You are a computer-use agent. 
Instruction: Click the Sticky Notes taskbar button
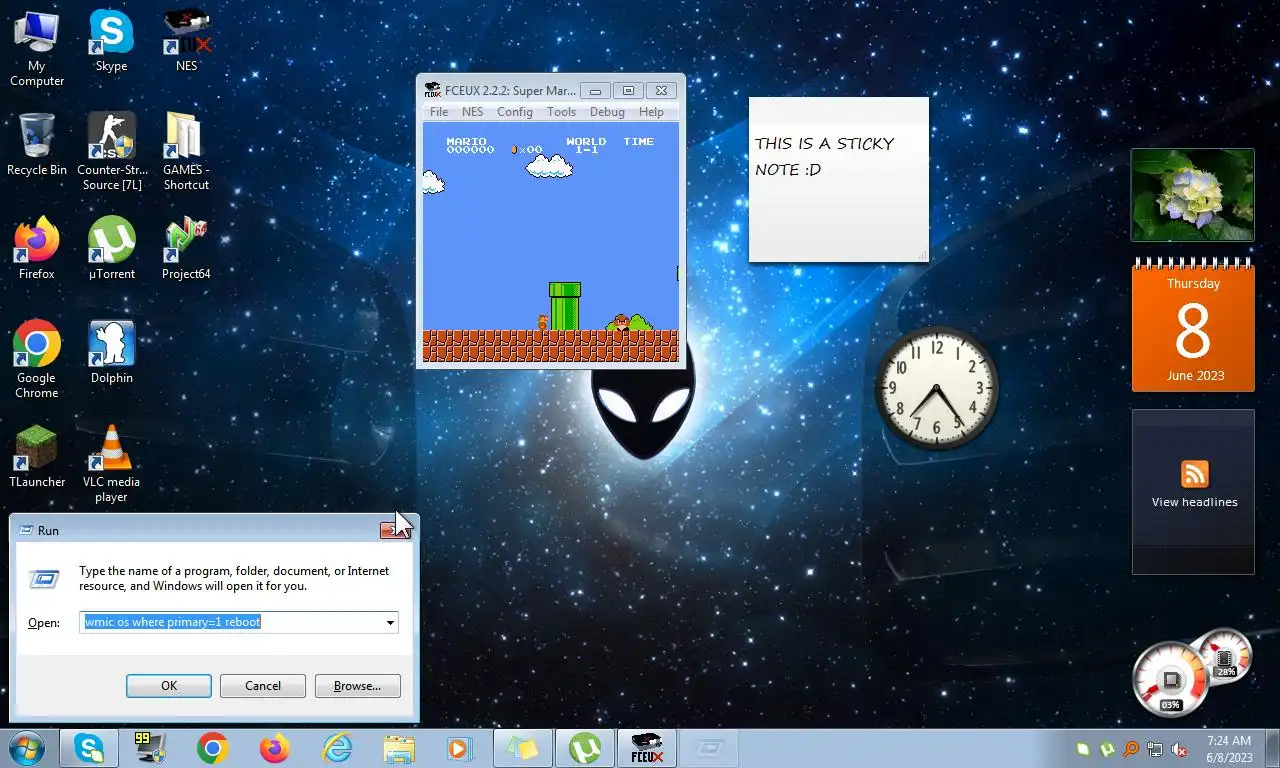point(523,748)
